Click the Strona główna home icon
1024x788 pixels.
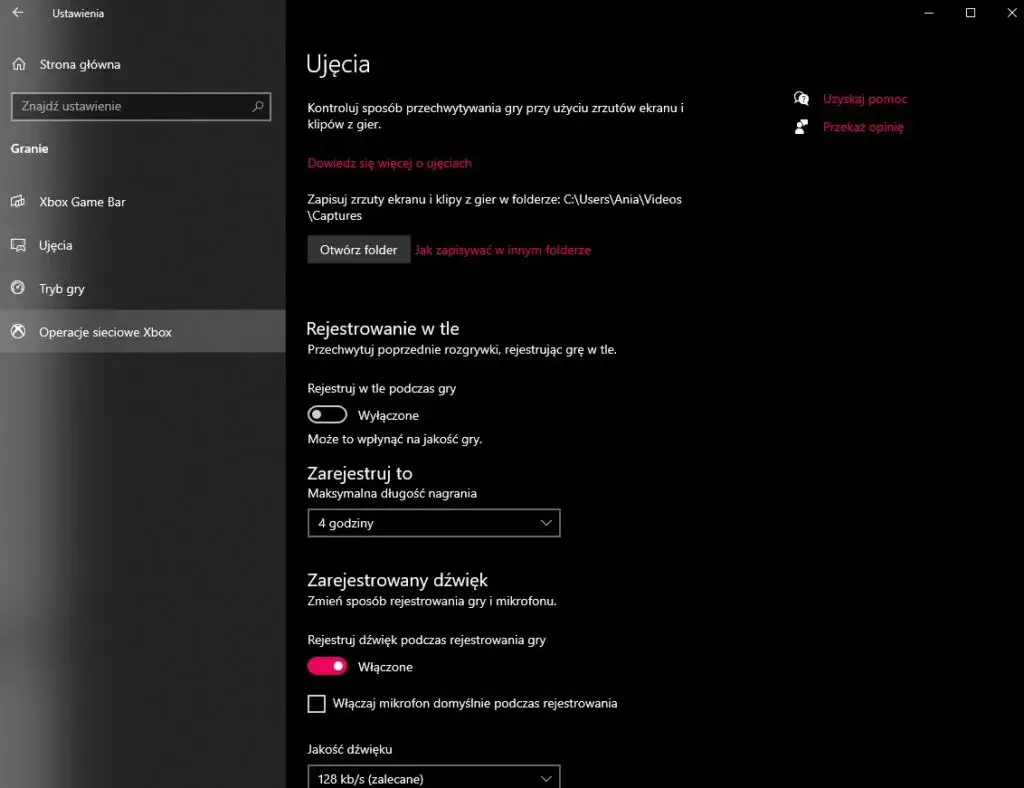pyautogui.click(x=20, y=63)
